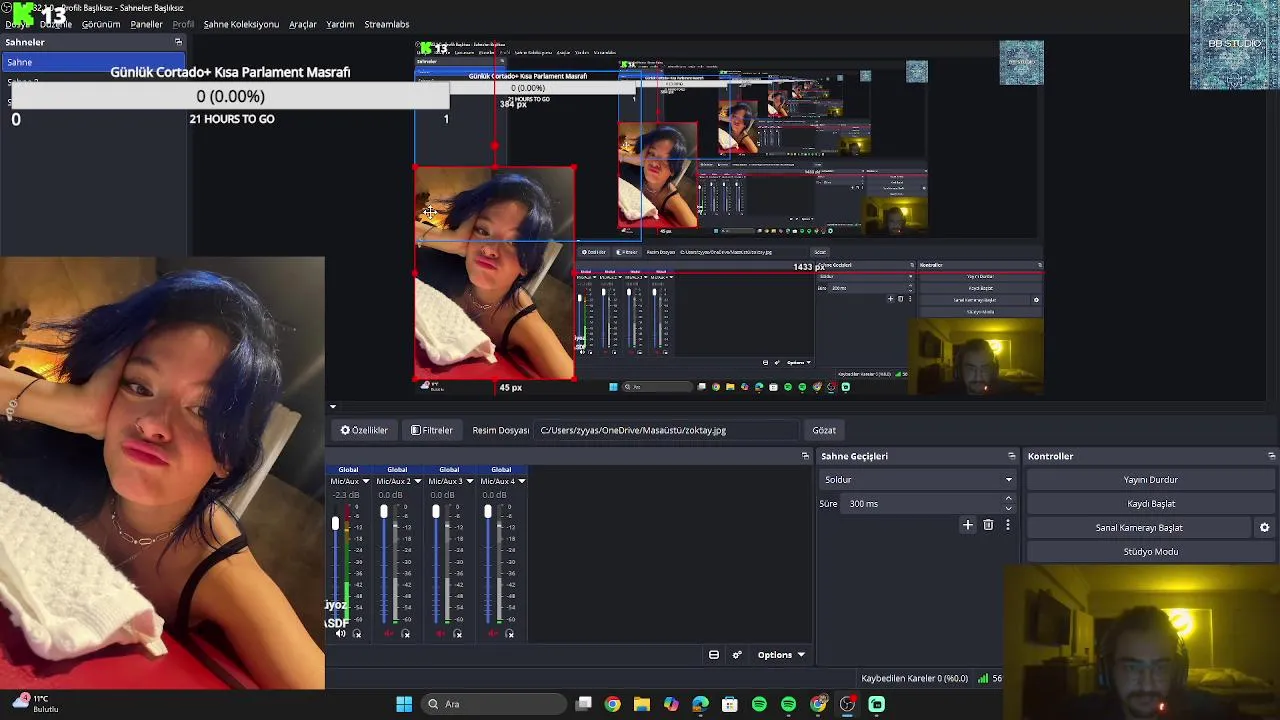Open the Streamlabs menu
Viewport: 1280px width, 720px height.
pyautogui.click(x=387, y=24)
